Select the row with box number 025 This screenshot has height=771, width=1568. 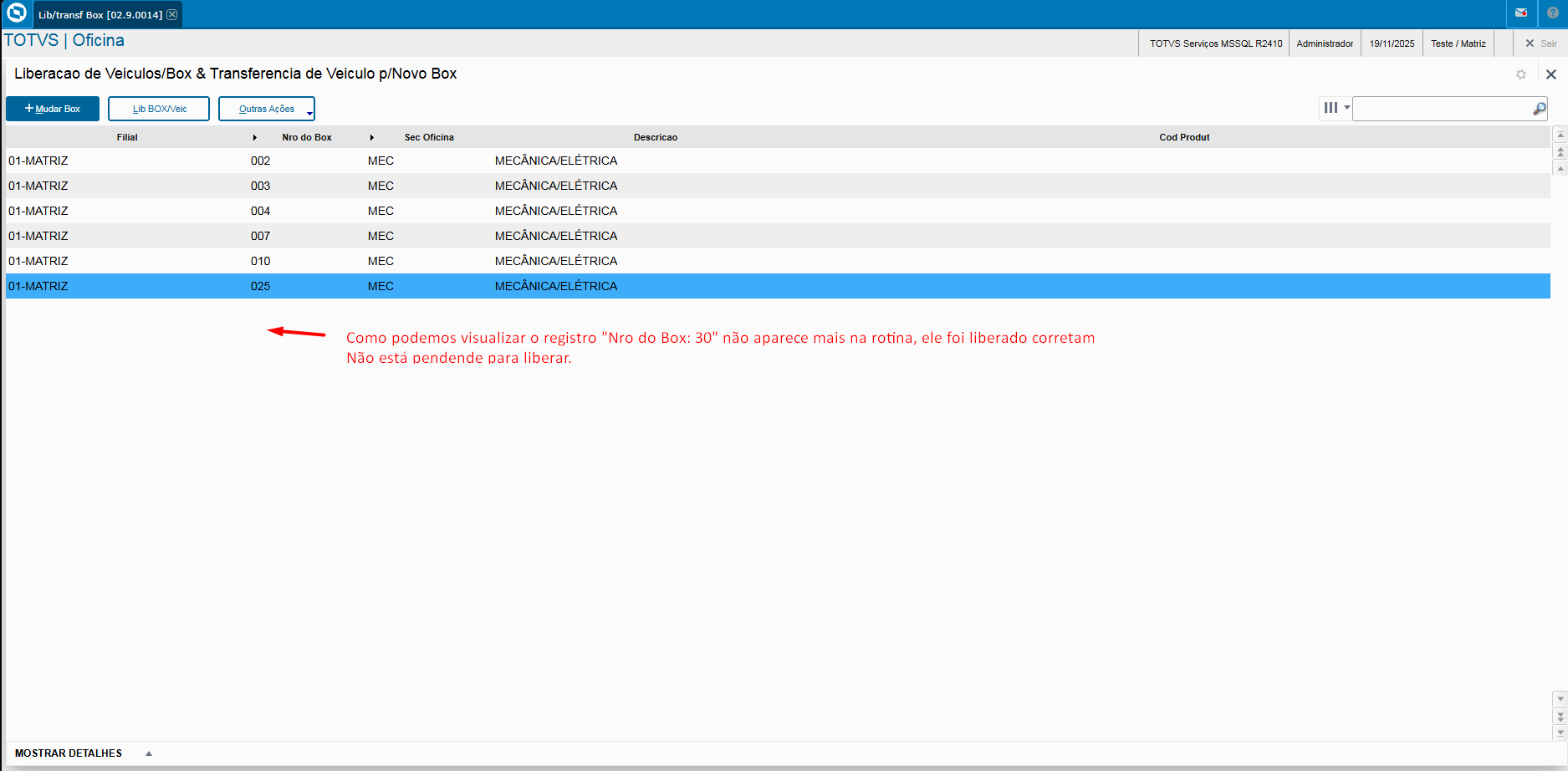pyautogui.click(x=778, y=286)
